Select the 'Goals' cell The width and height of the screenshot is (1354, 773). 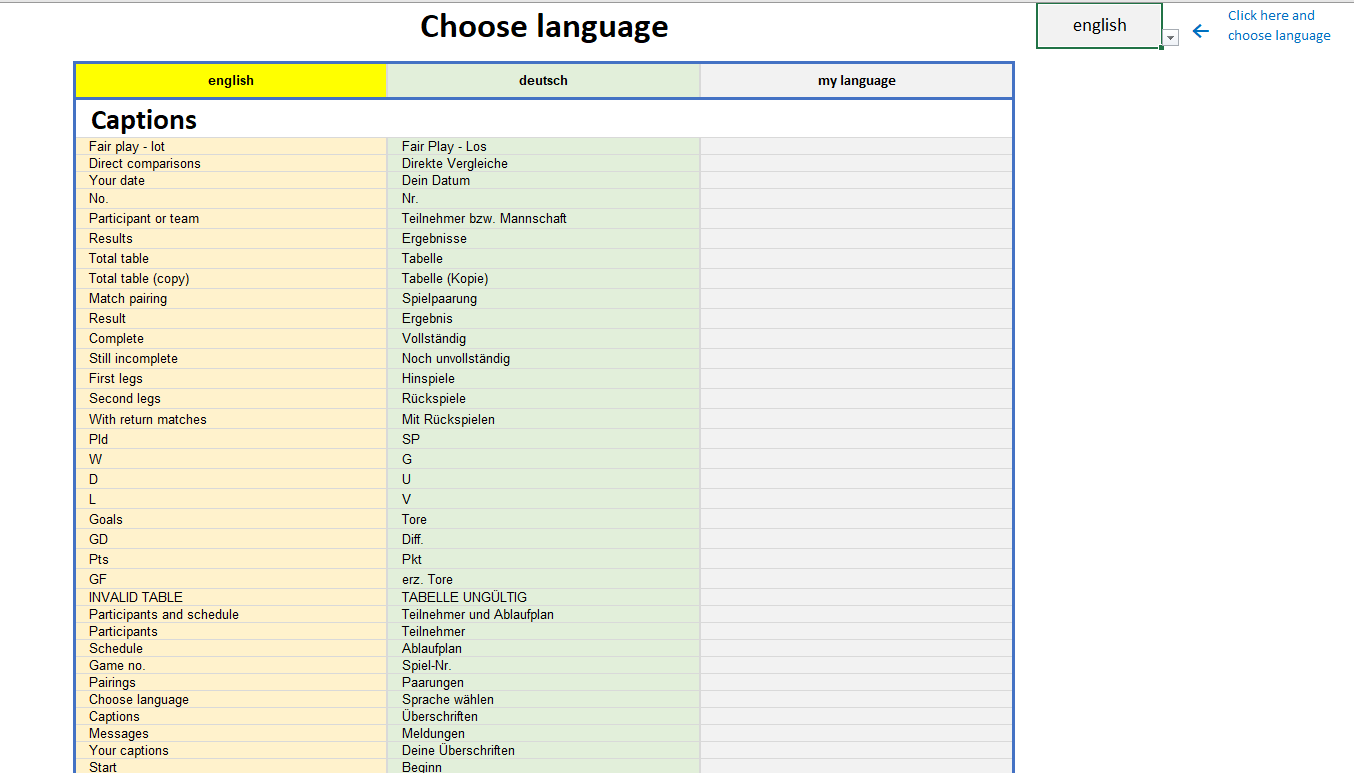tap(231, 519)
